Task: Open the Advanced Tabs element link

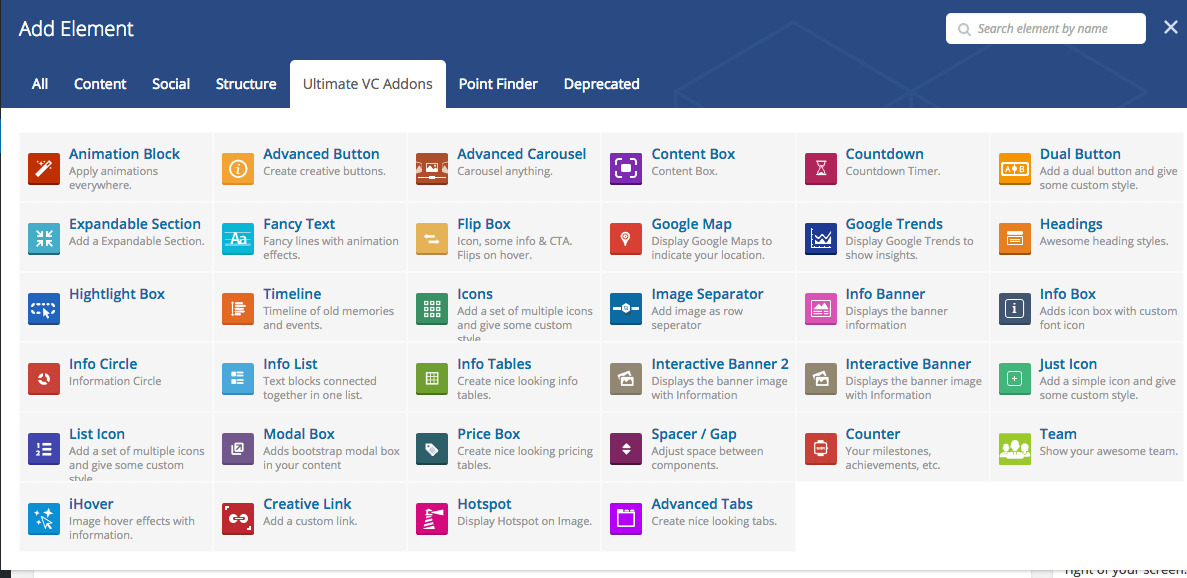Action: coord(702,504)
